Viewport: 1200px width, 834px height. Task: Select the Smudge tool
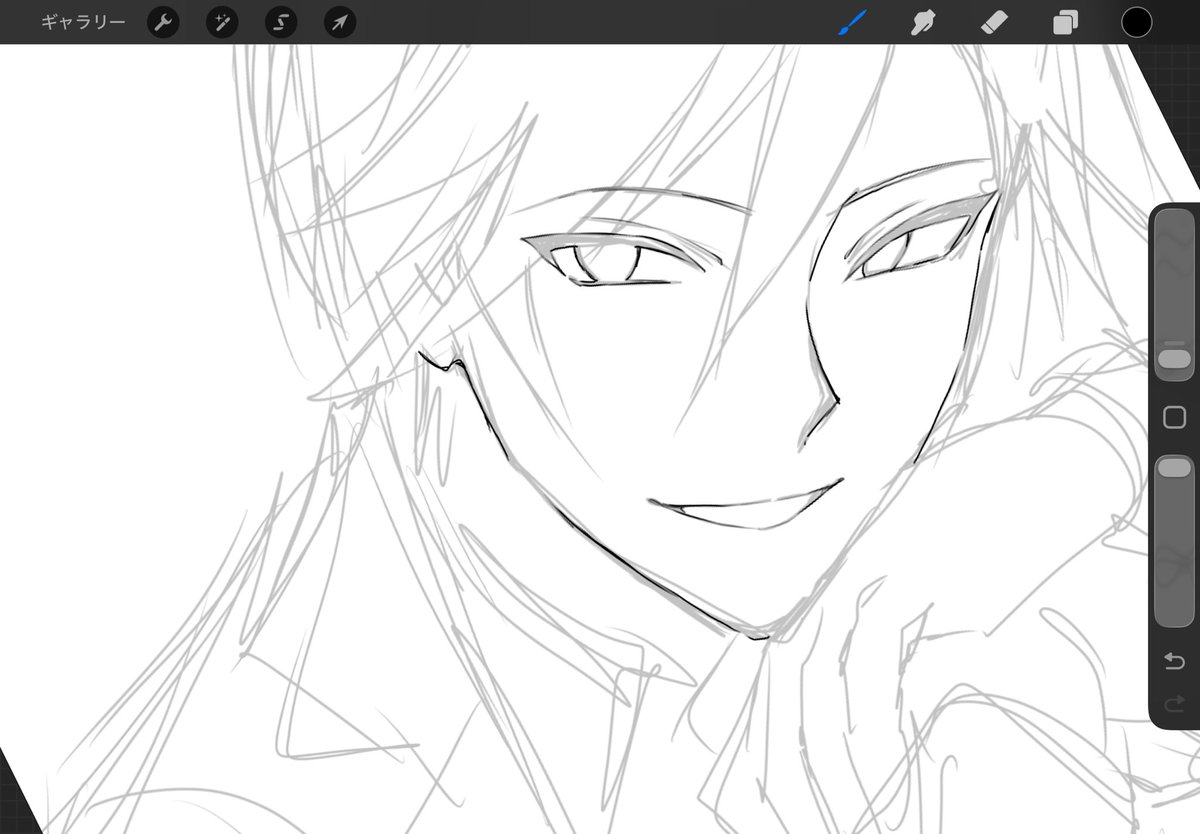click(x=923, y=22)
